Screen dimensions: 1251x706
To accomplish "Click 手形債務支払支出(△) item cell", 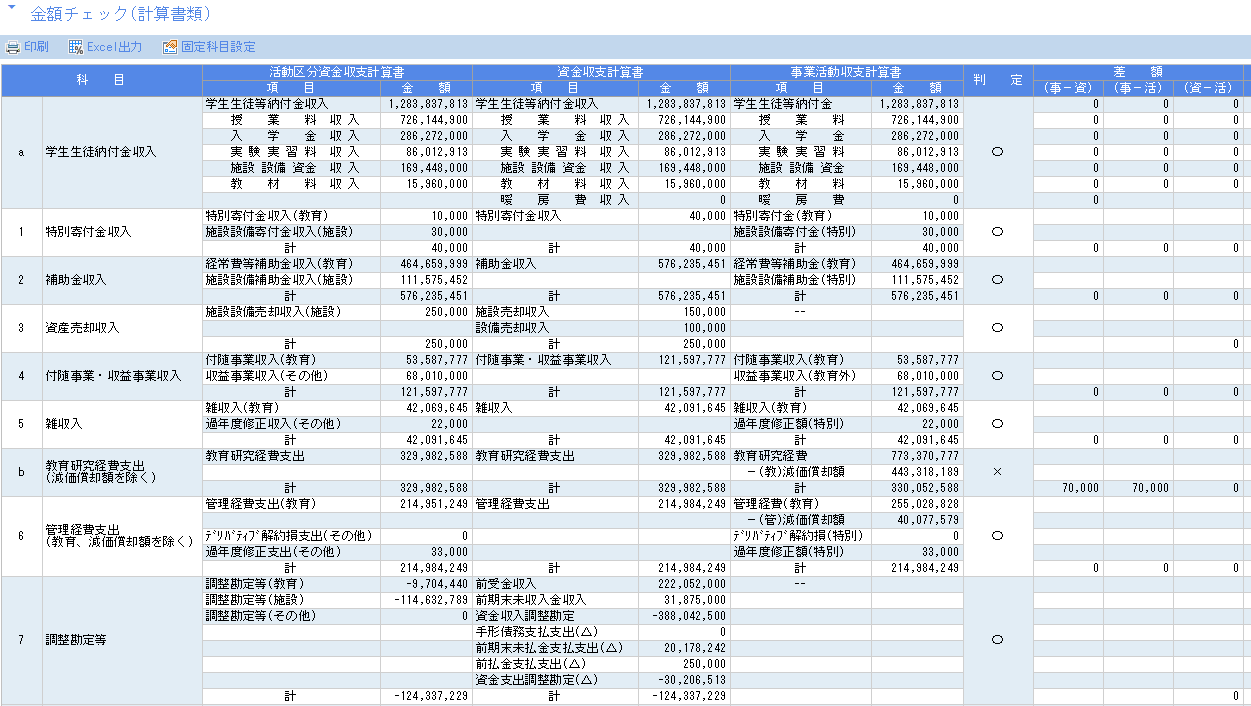I will click(556, 632).
